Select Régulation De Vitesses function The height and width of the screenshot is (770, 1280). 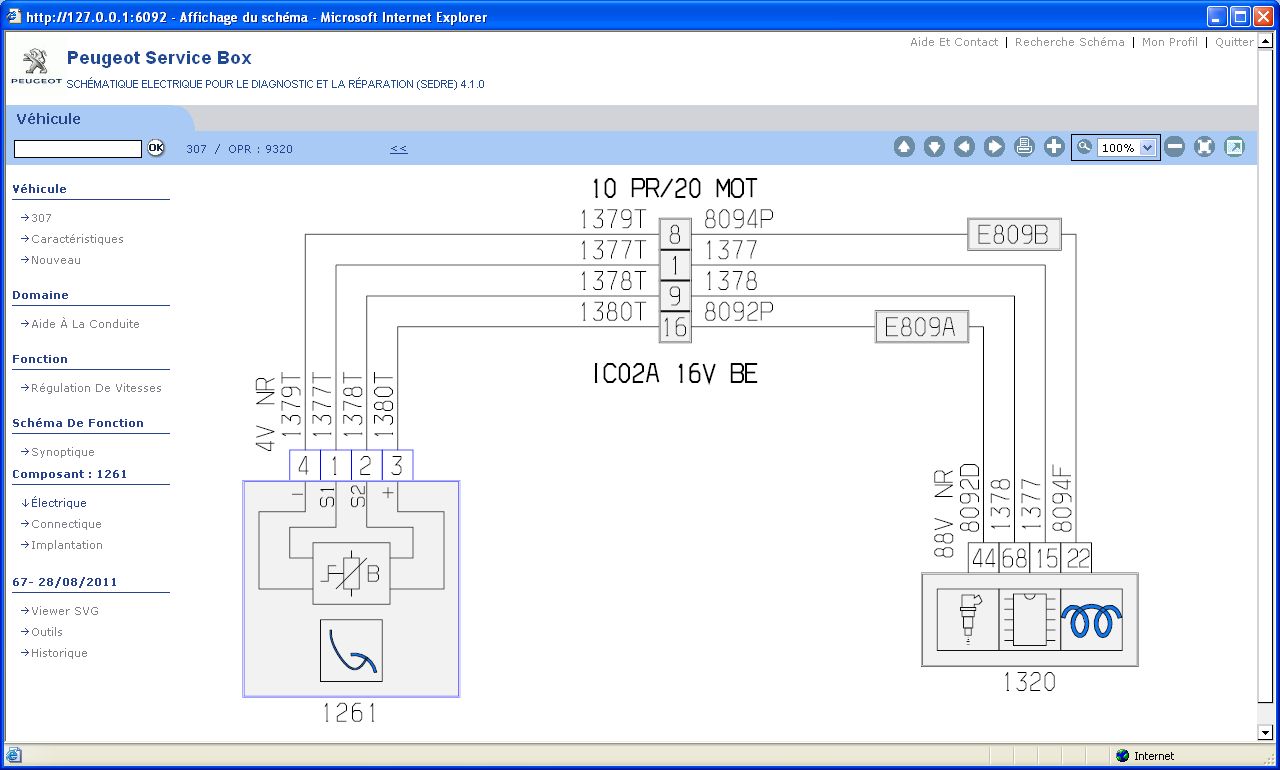tap(96, 388)
